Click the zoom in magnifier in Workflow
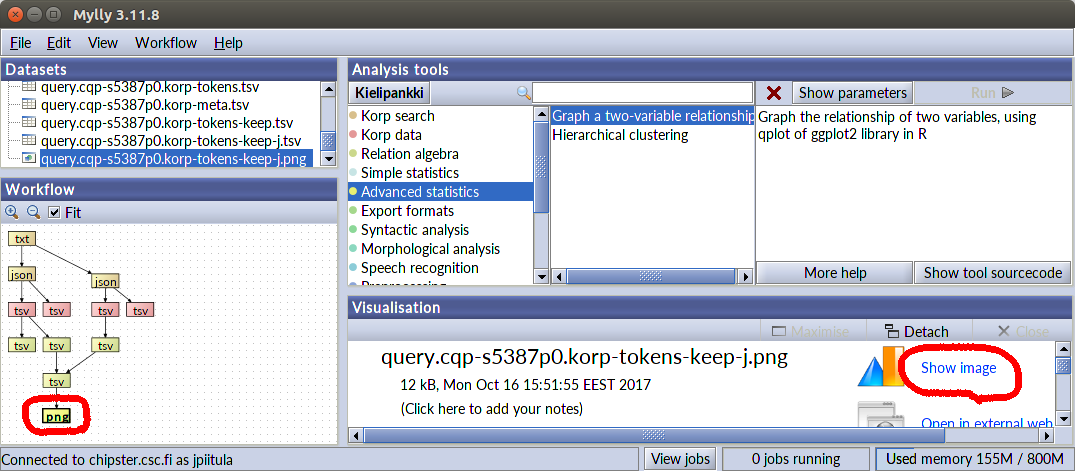Viewport: 1075px width, 471px height. click(x=12, y=212)
